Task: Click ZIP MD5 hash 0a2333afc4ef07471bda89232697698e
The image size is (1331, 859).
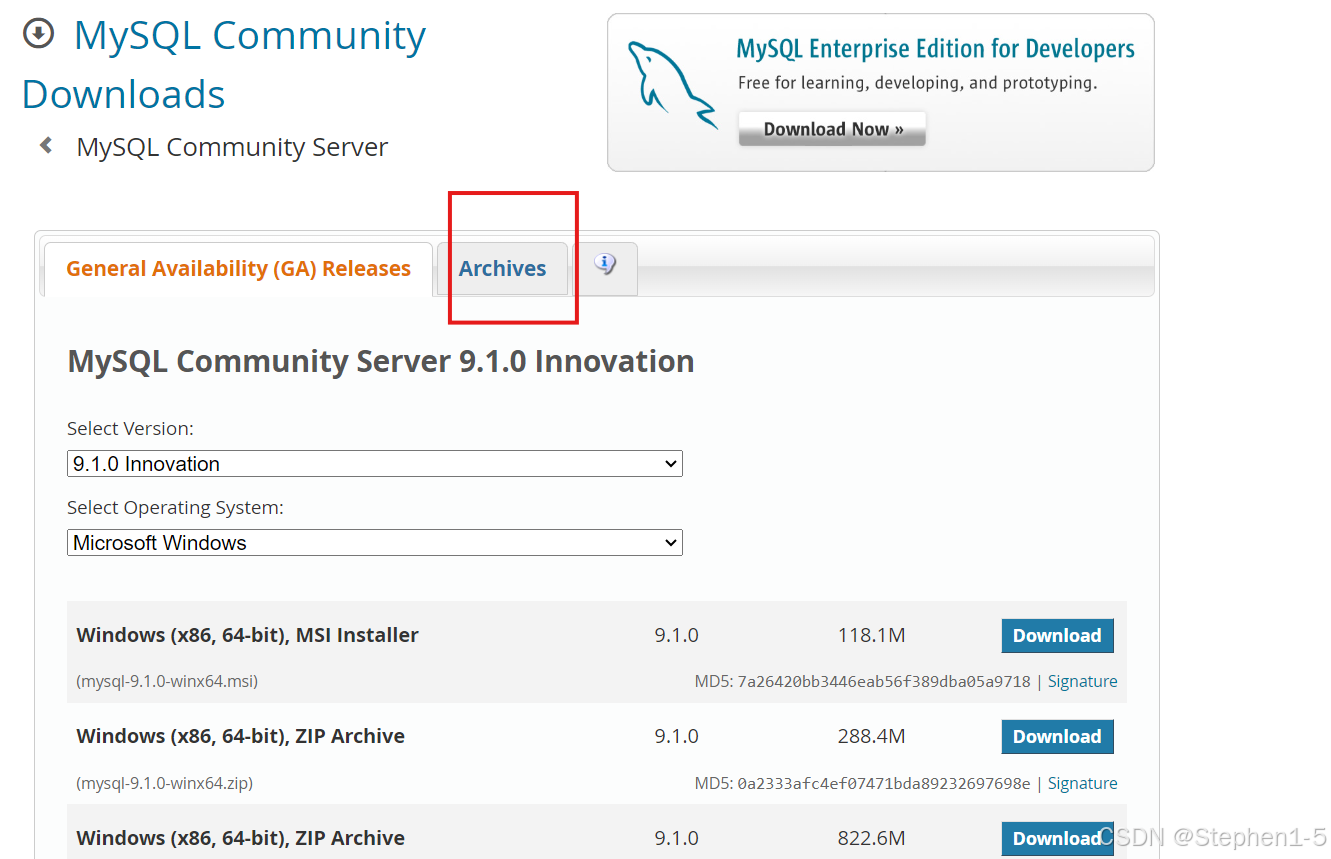Action: [x=884, y=784]
